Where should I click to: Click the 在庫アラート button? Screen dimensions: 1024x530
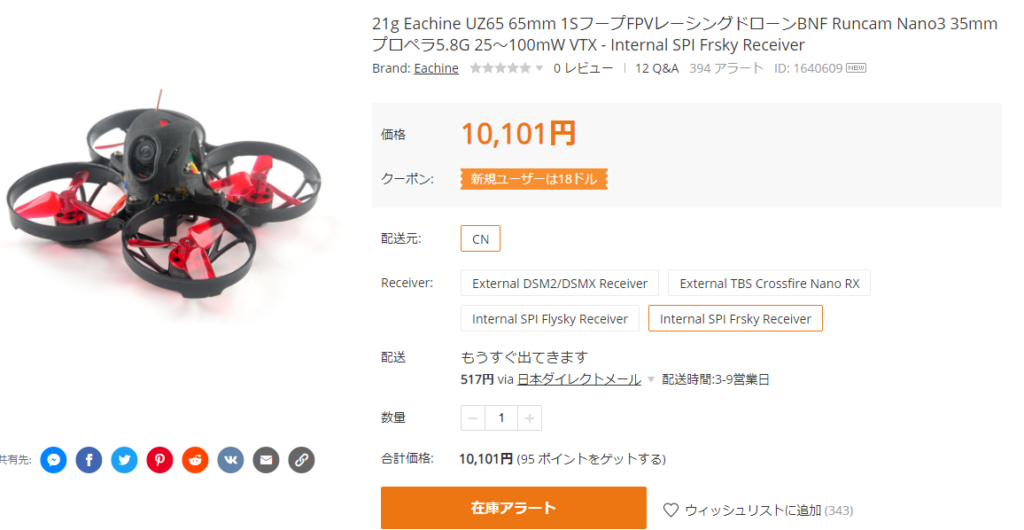tap(513, 508)
